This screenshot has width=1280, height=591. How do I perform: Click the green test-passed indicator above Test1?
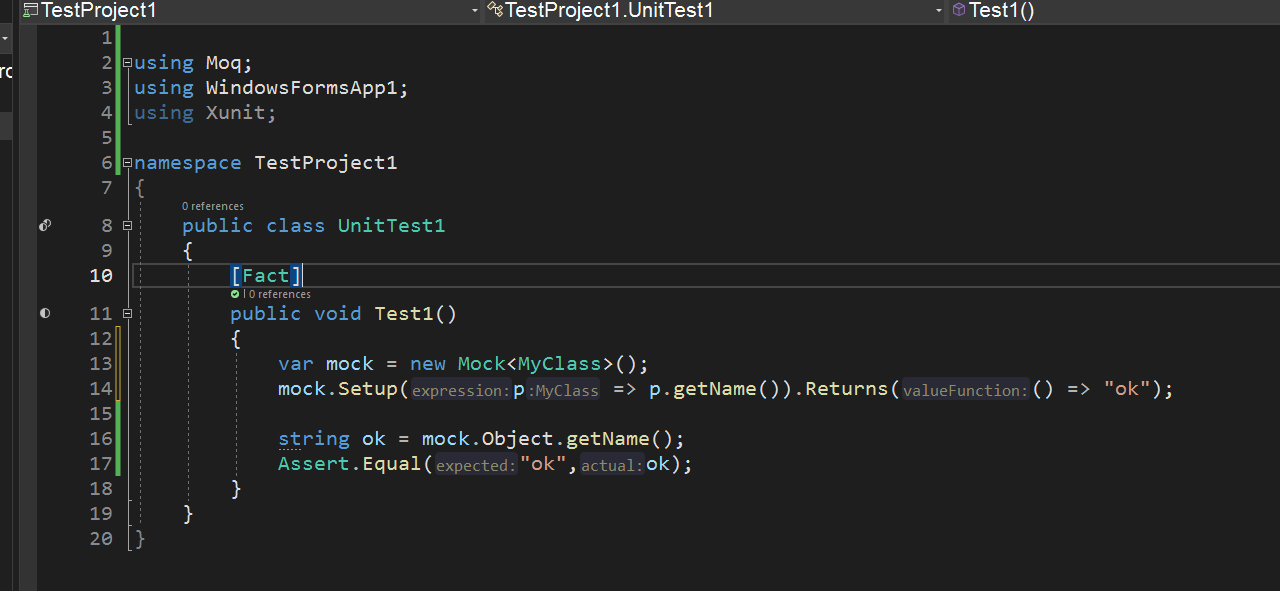(235, 295)
